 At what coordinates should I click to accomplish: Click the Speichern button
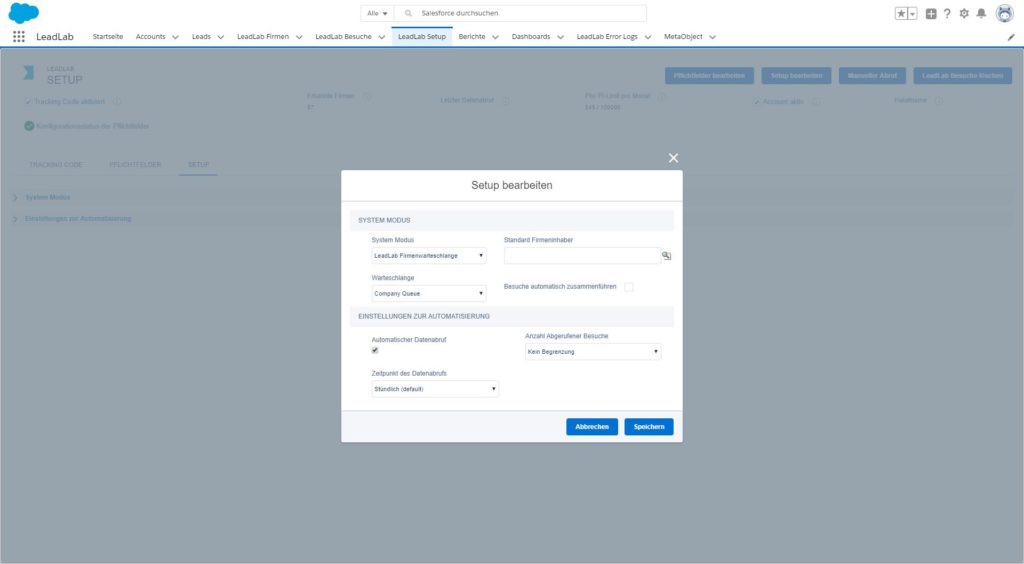tap(648, 427)
